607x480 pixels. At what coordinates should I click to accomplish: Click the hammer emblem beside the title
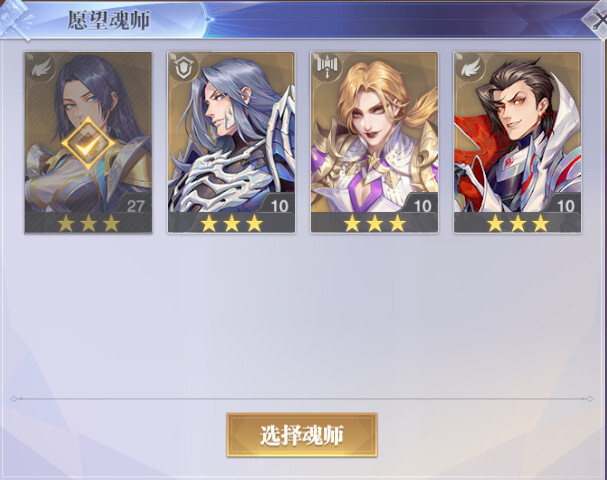point(15,20)
